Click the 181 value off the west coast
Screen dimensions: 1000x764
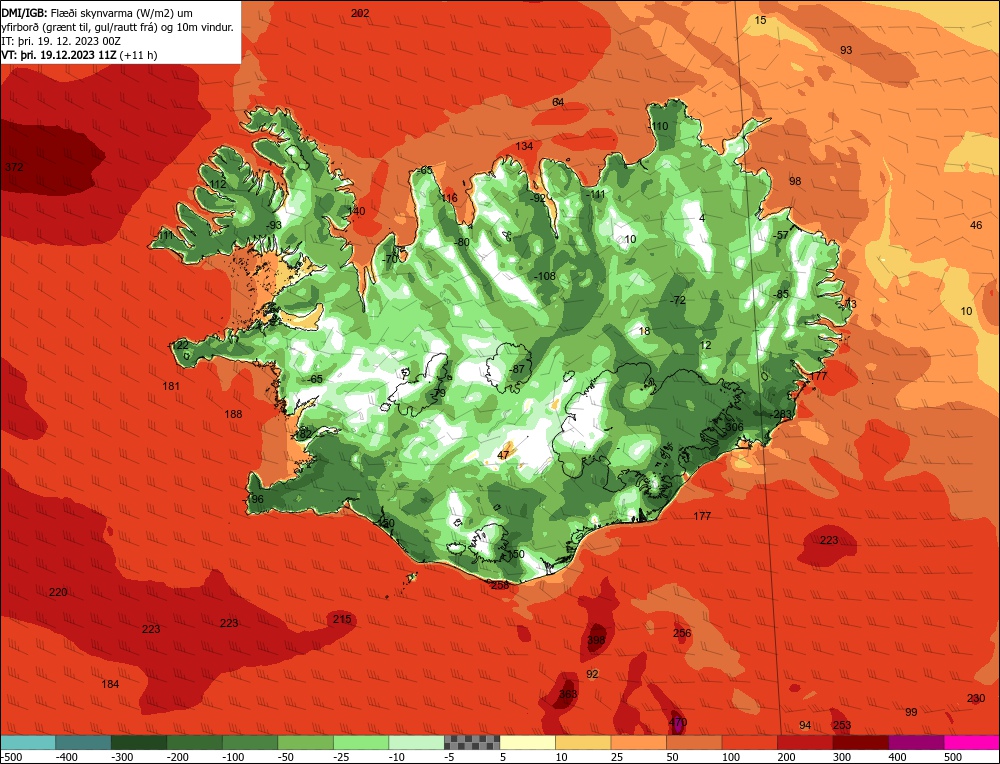point(171,386)
